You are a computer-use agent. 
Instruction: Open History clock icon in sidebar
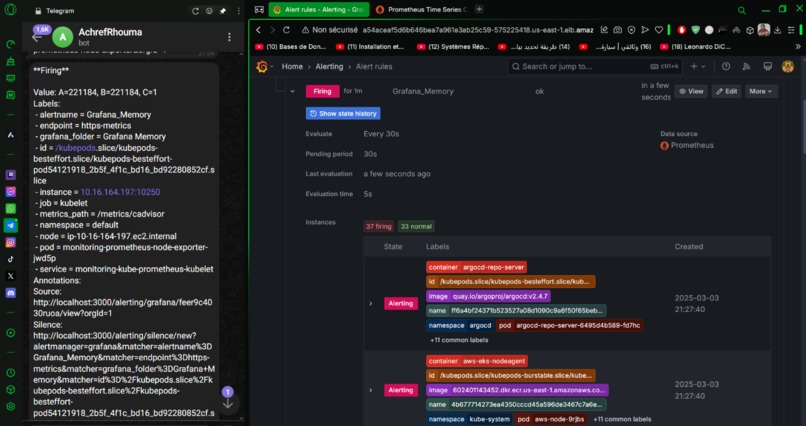10,373
